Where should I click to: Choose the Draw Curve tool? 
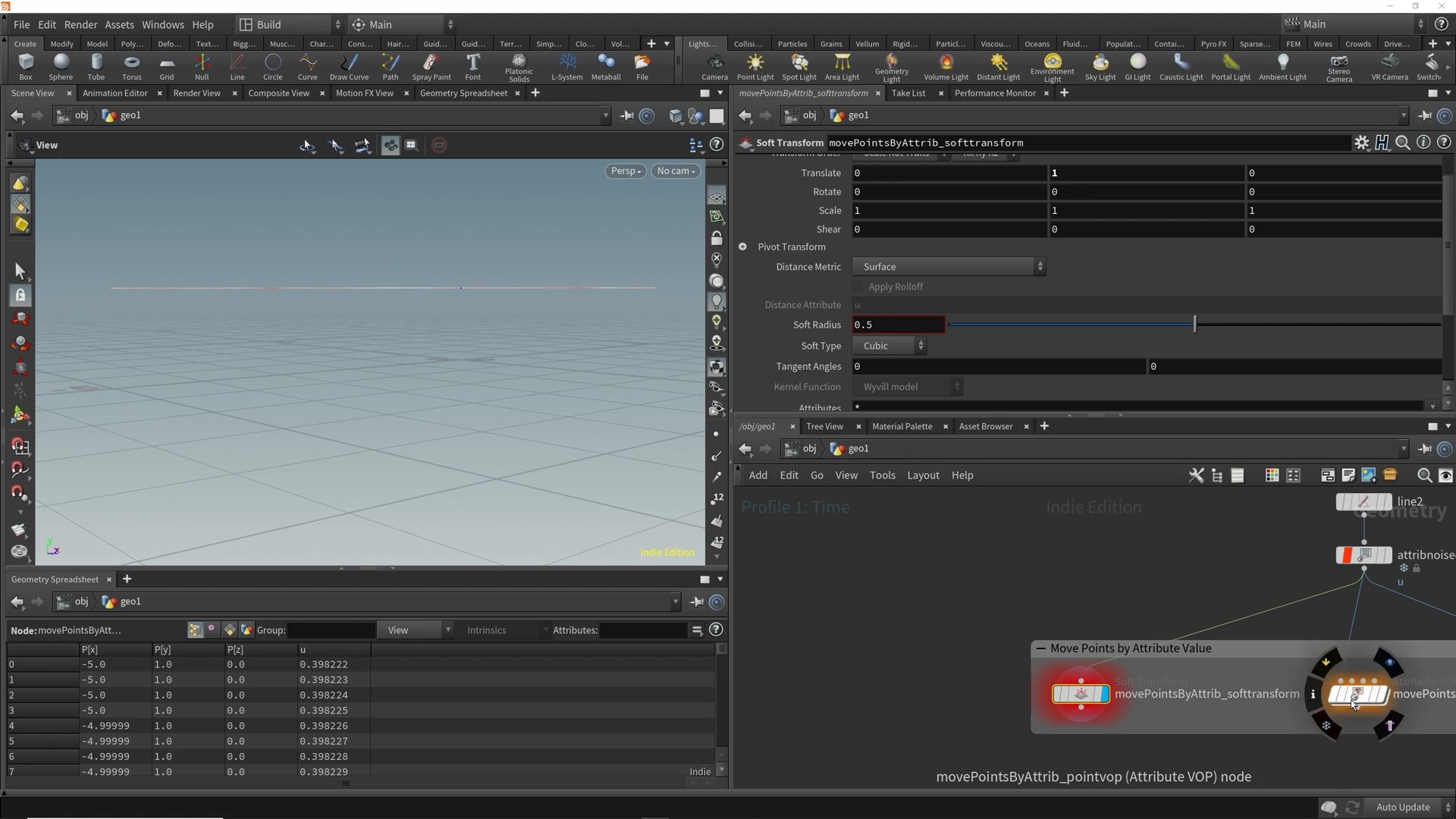pos(349,67)
